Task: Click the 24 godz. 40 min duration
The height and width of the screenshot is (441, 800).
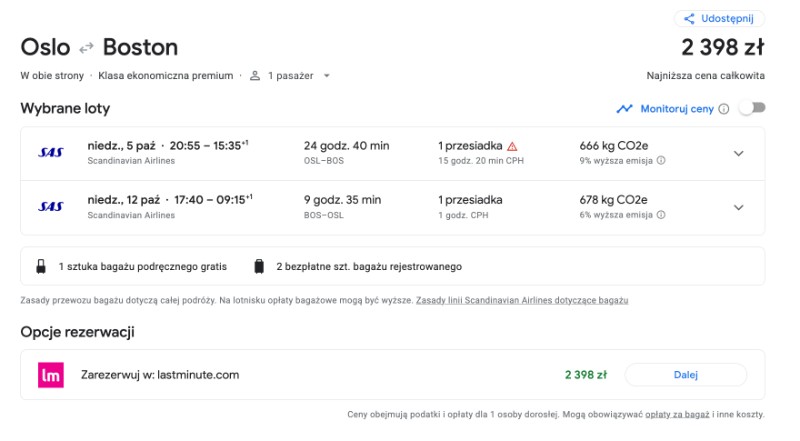Action: click(x=346, y=146)
